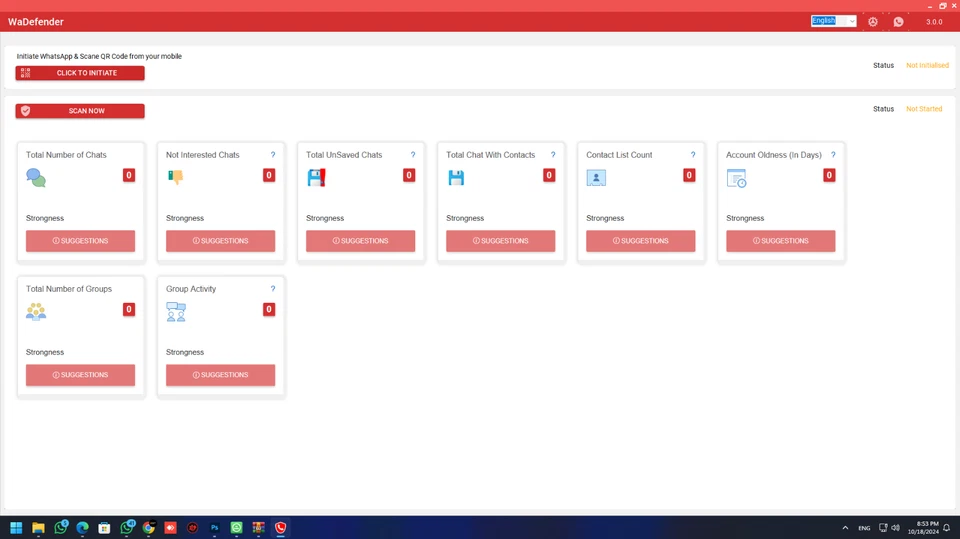This screenshot has height=539, width=960.
Task: Open Suggestions for Total Number of Groups
Action: (x=80, y=375)
